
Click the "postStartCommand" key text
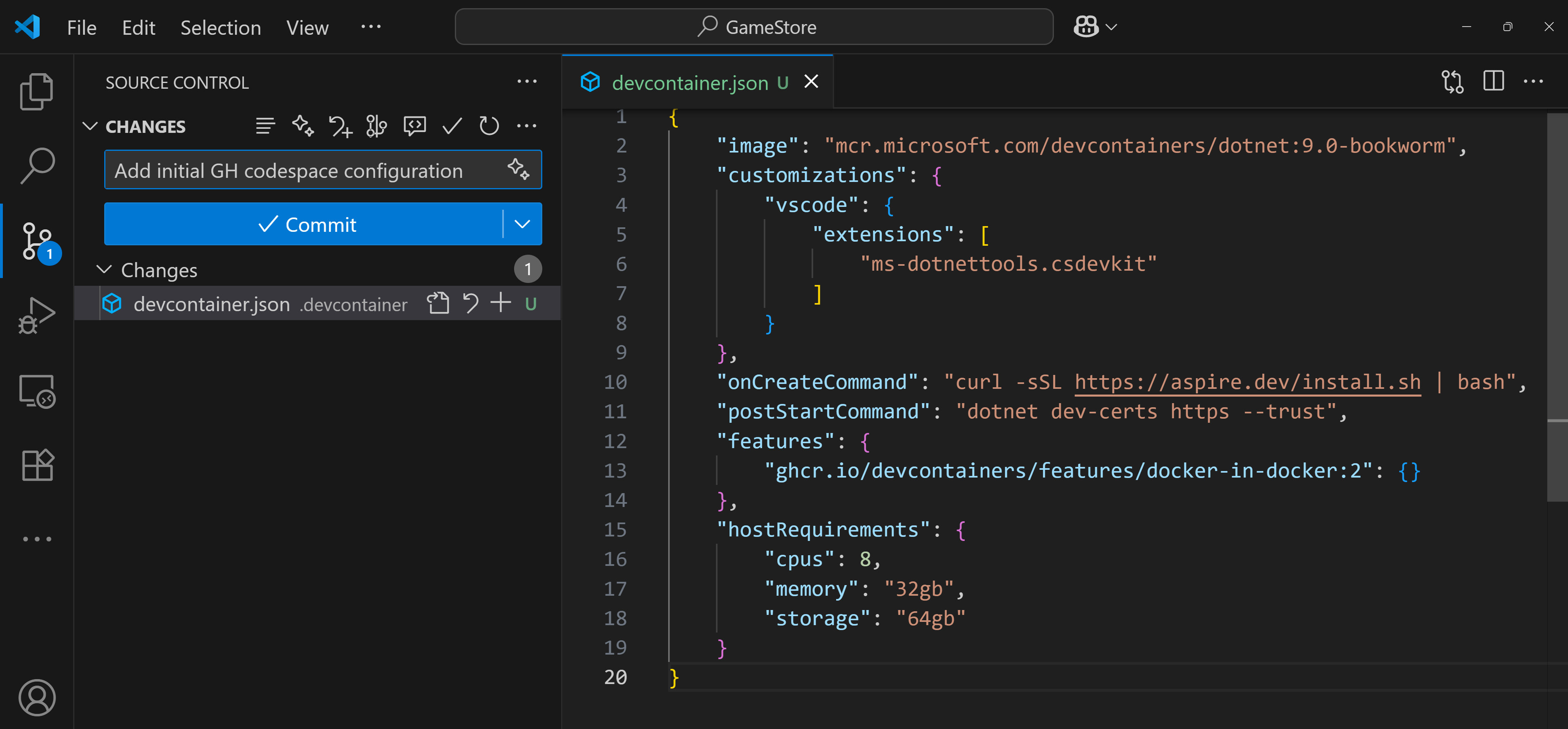click(x=823, y=412)
